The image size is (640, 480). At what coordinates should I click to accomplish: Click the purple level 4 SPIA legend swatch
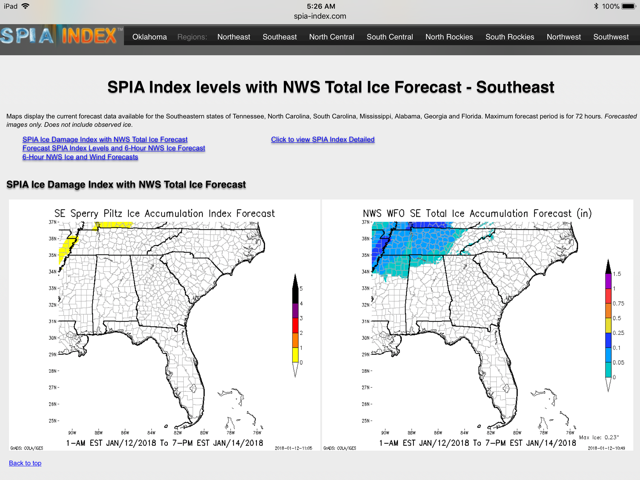click(x=295, y=311)
